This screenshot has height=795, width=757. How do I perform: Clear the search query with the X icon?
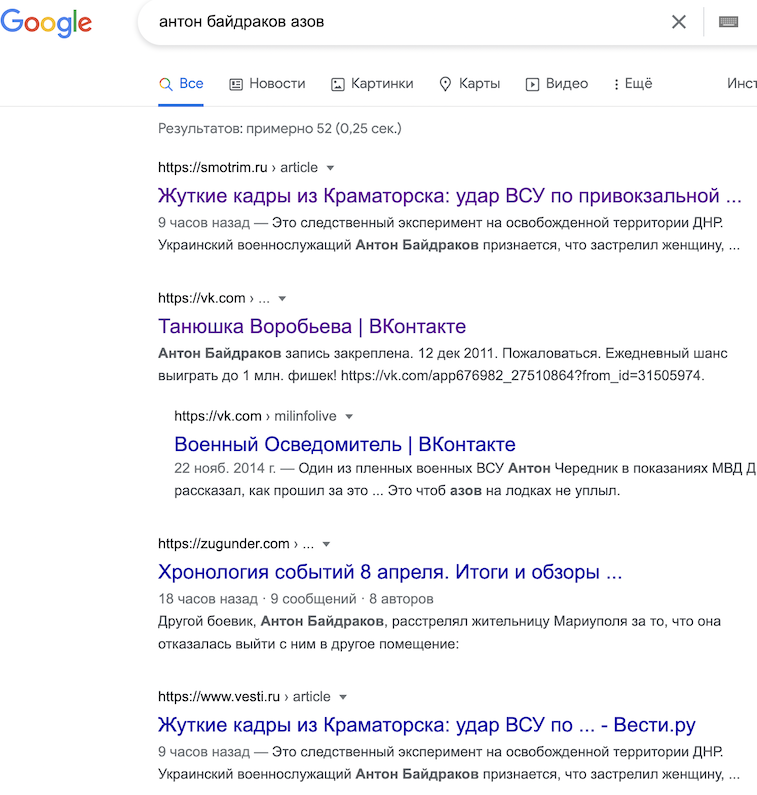(678, 22)
